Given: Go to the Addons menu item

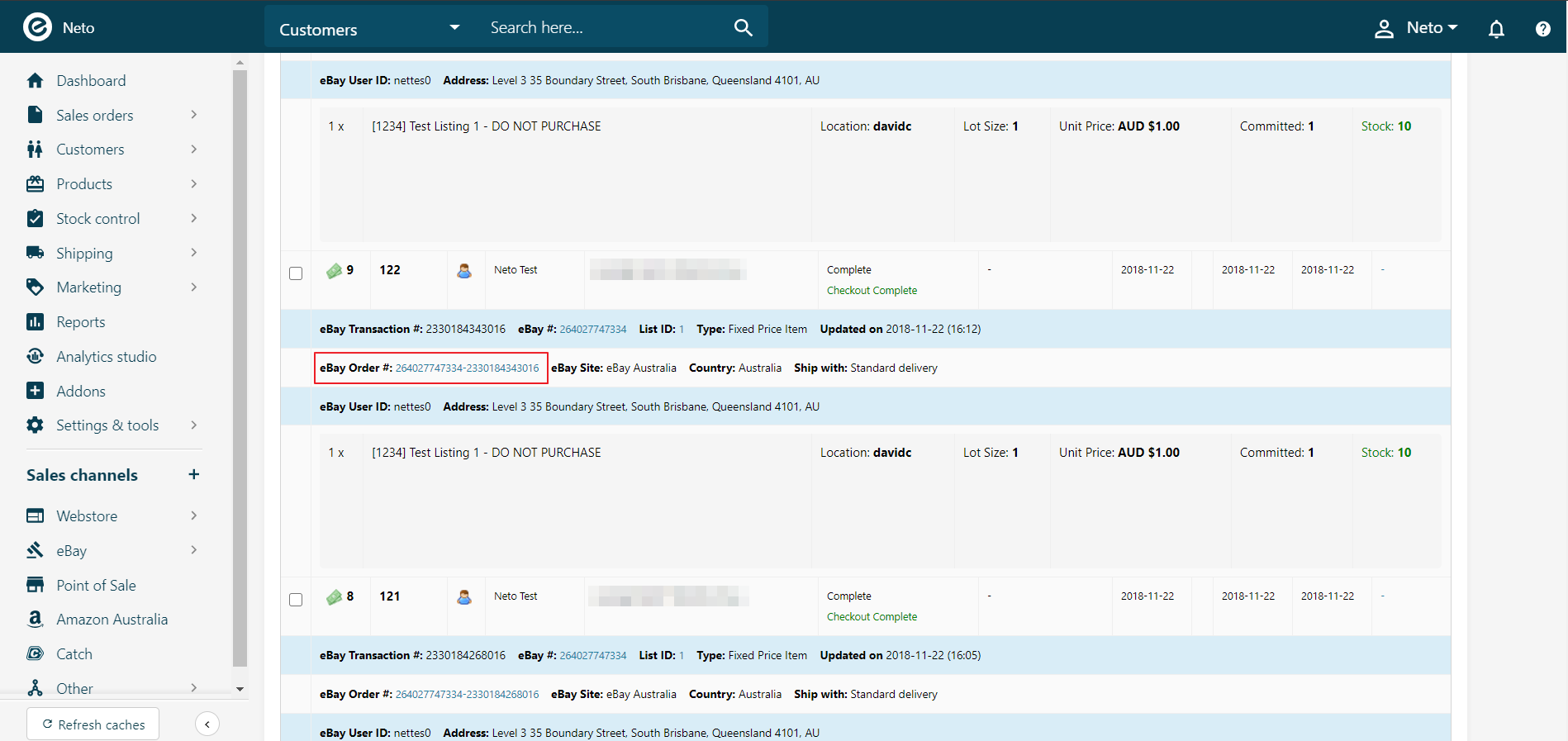Looking at the screenshot, I should pos(80,392).
